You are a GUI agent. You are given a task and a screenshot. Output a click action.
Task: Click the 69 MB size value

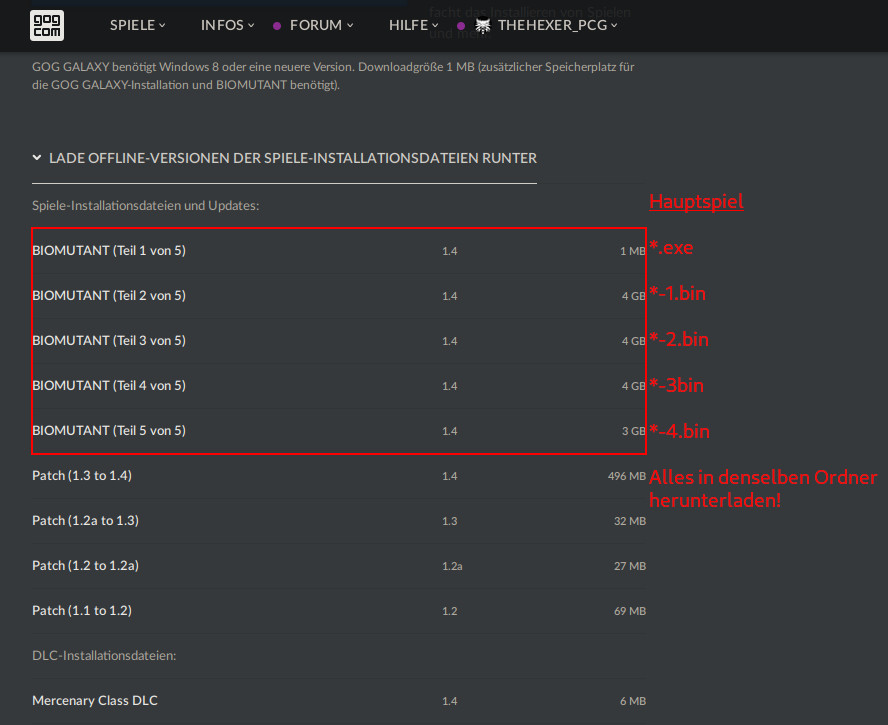(x=630, y=611)
